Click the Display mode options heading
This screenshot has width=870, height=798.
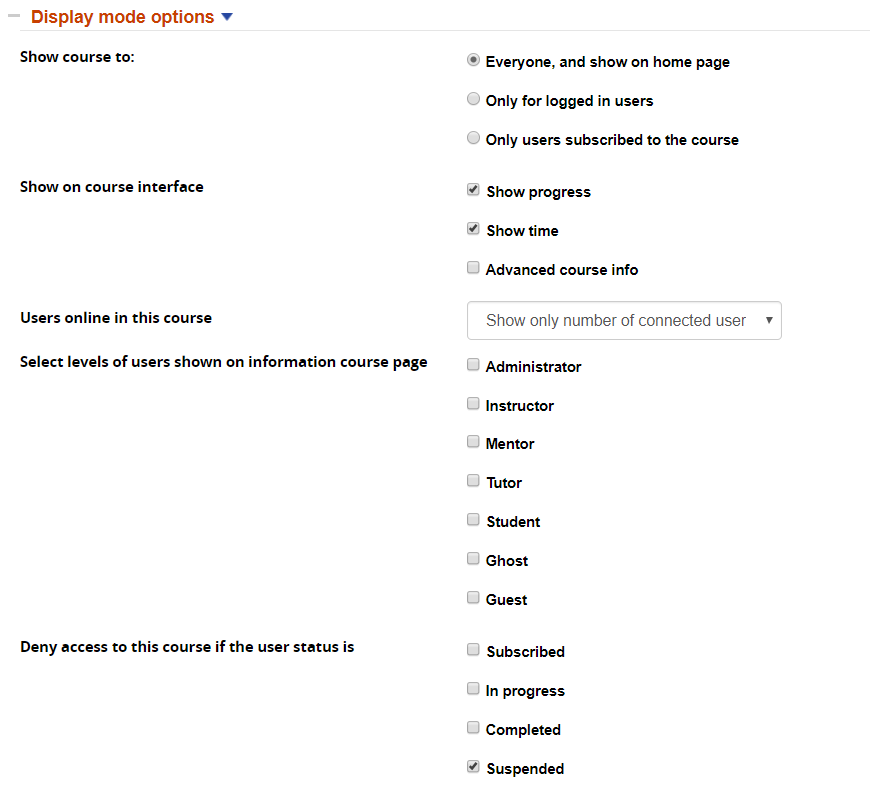pyautogui.click(x=122, y=18)
